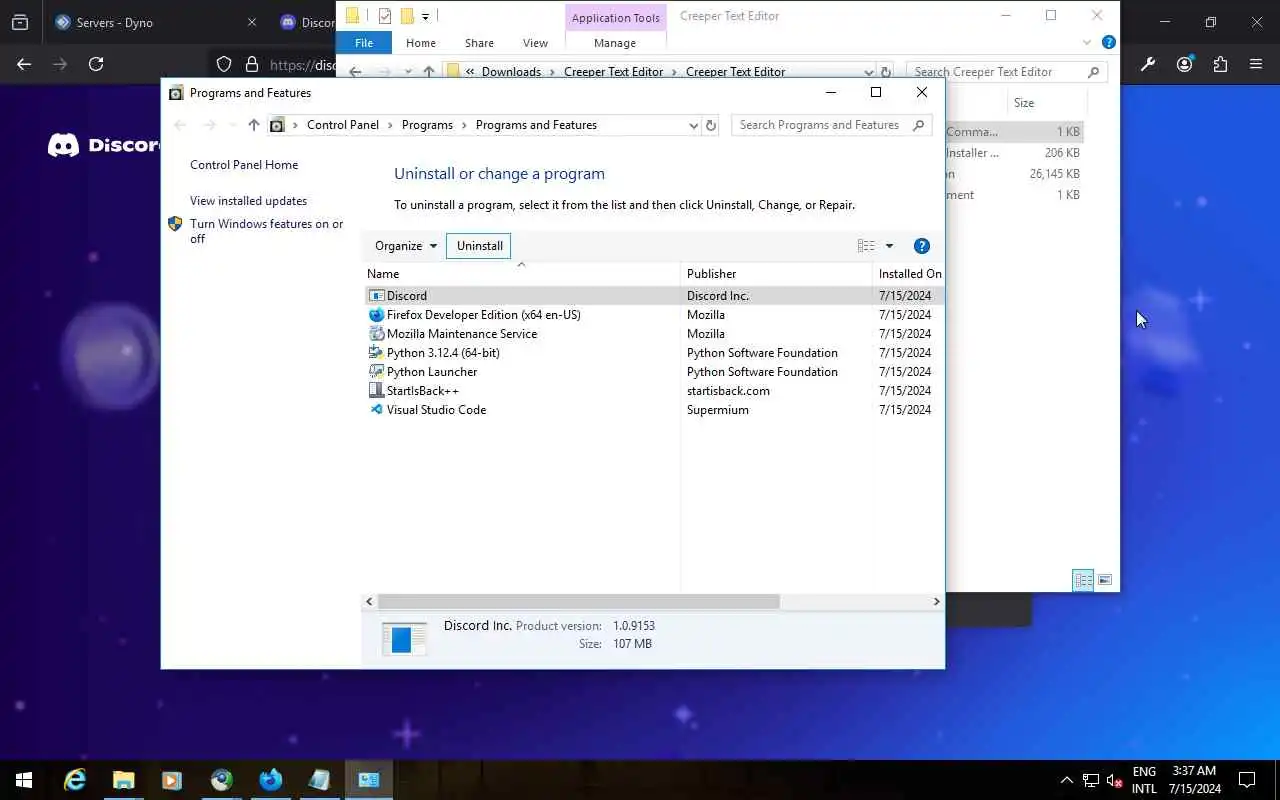
Task: Sort by the Name column header
Action: coord(521,274)
